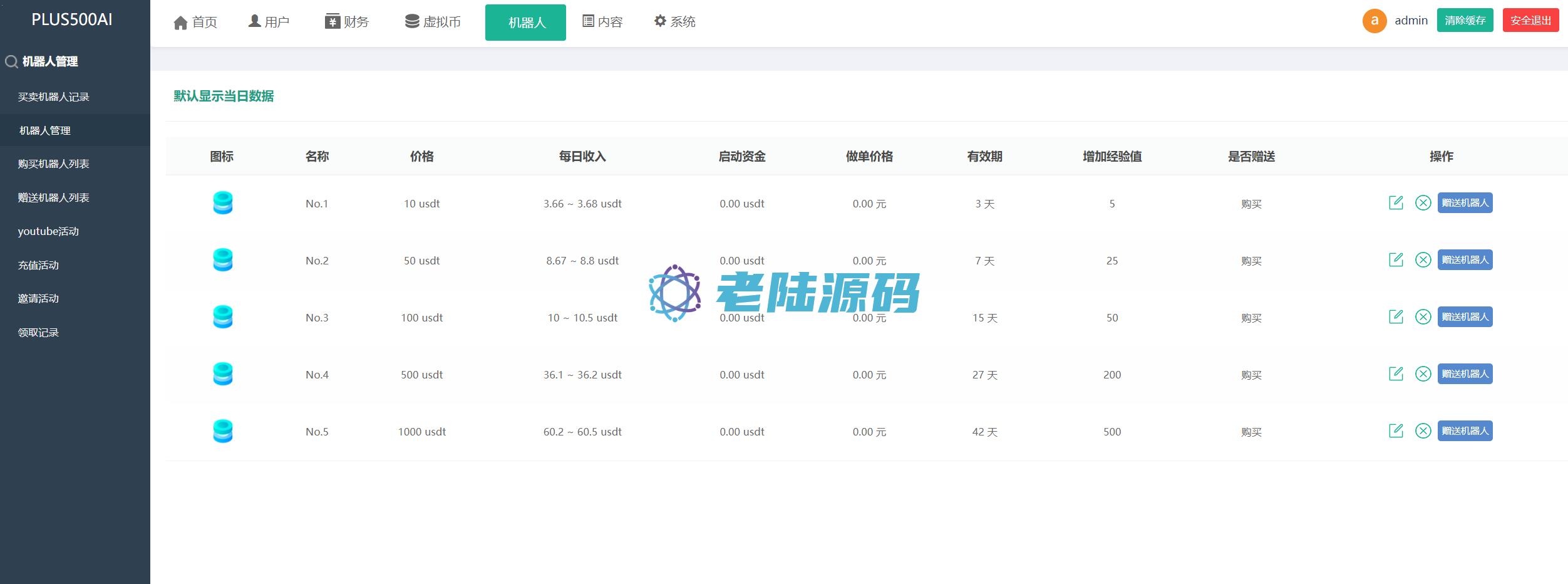Open the 财务 finance tab
The width and height of the screenshot is (1568, 584).
coord(347,23)
